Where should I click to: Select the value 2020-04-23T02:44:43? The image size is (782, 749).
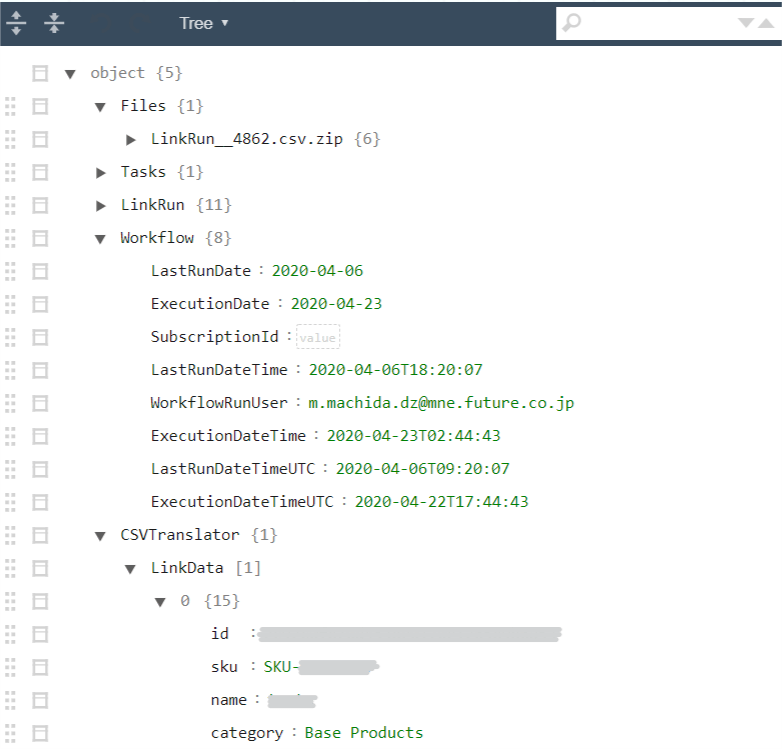tap(413, 436)
